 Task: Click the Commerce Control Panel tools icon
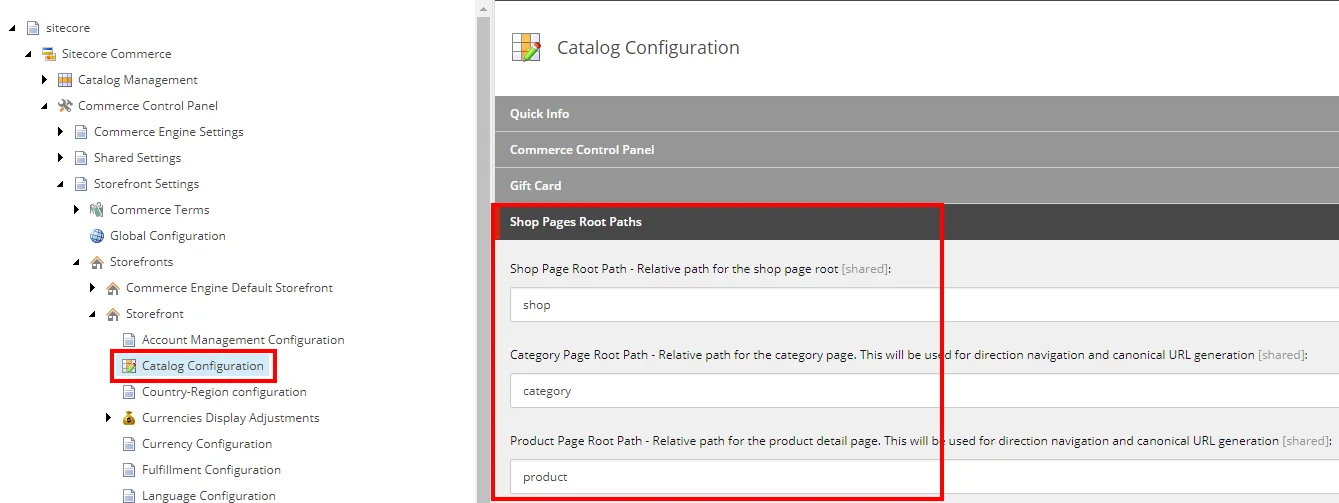pyautogui.click(x=65, y=106)
